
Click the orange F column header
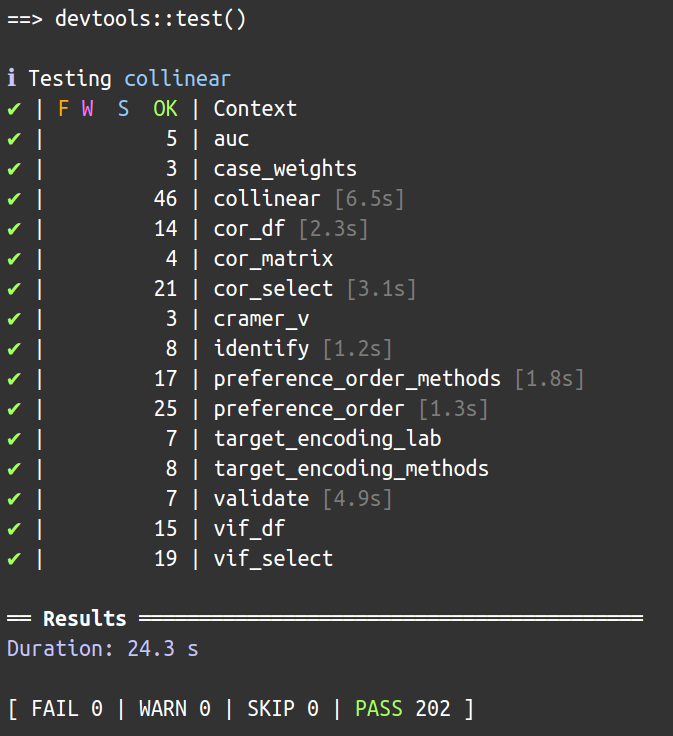point(63,108)
